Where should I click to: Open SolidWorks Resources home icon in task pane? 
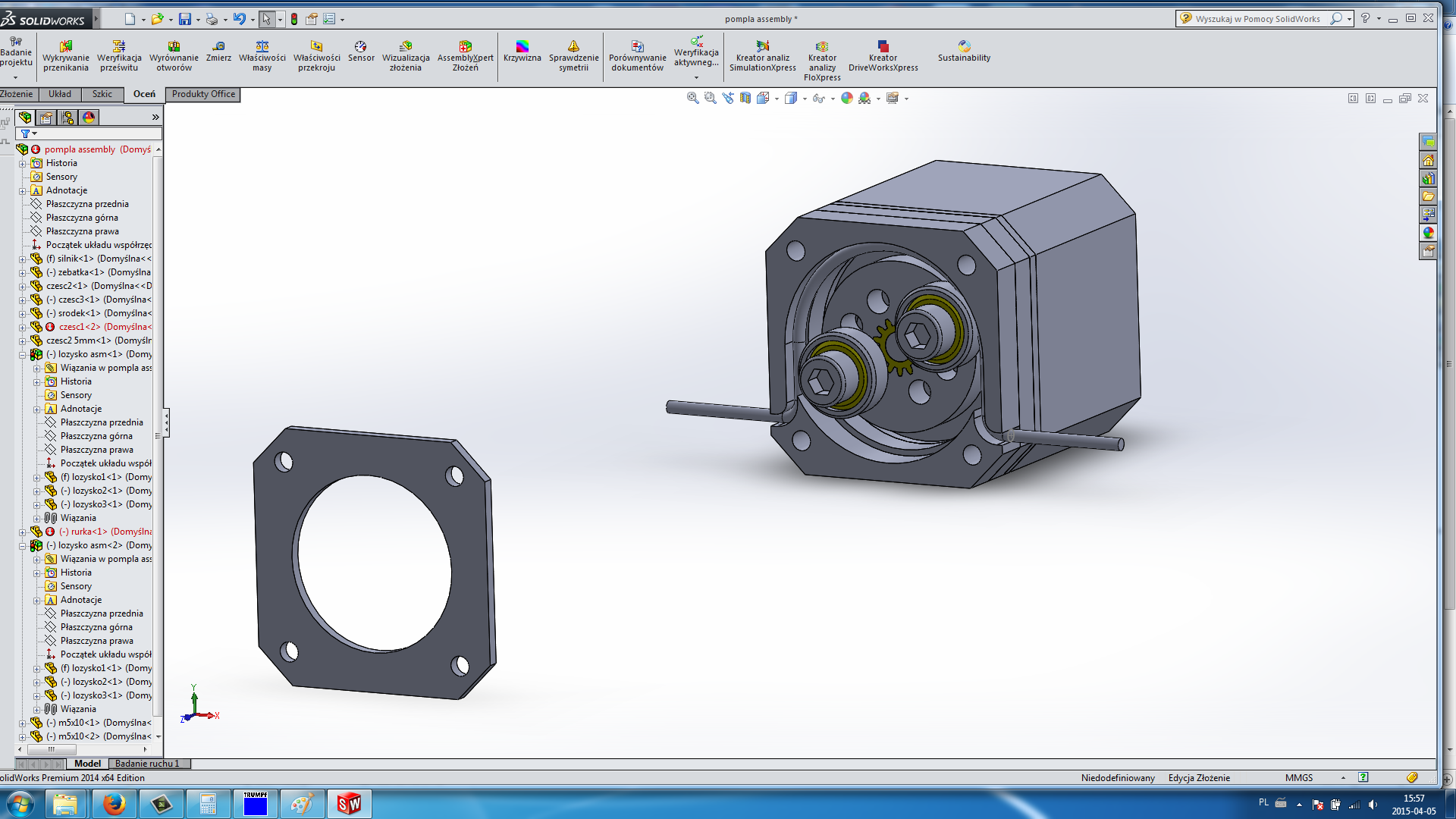click(x=1428, y=160)
